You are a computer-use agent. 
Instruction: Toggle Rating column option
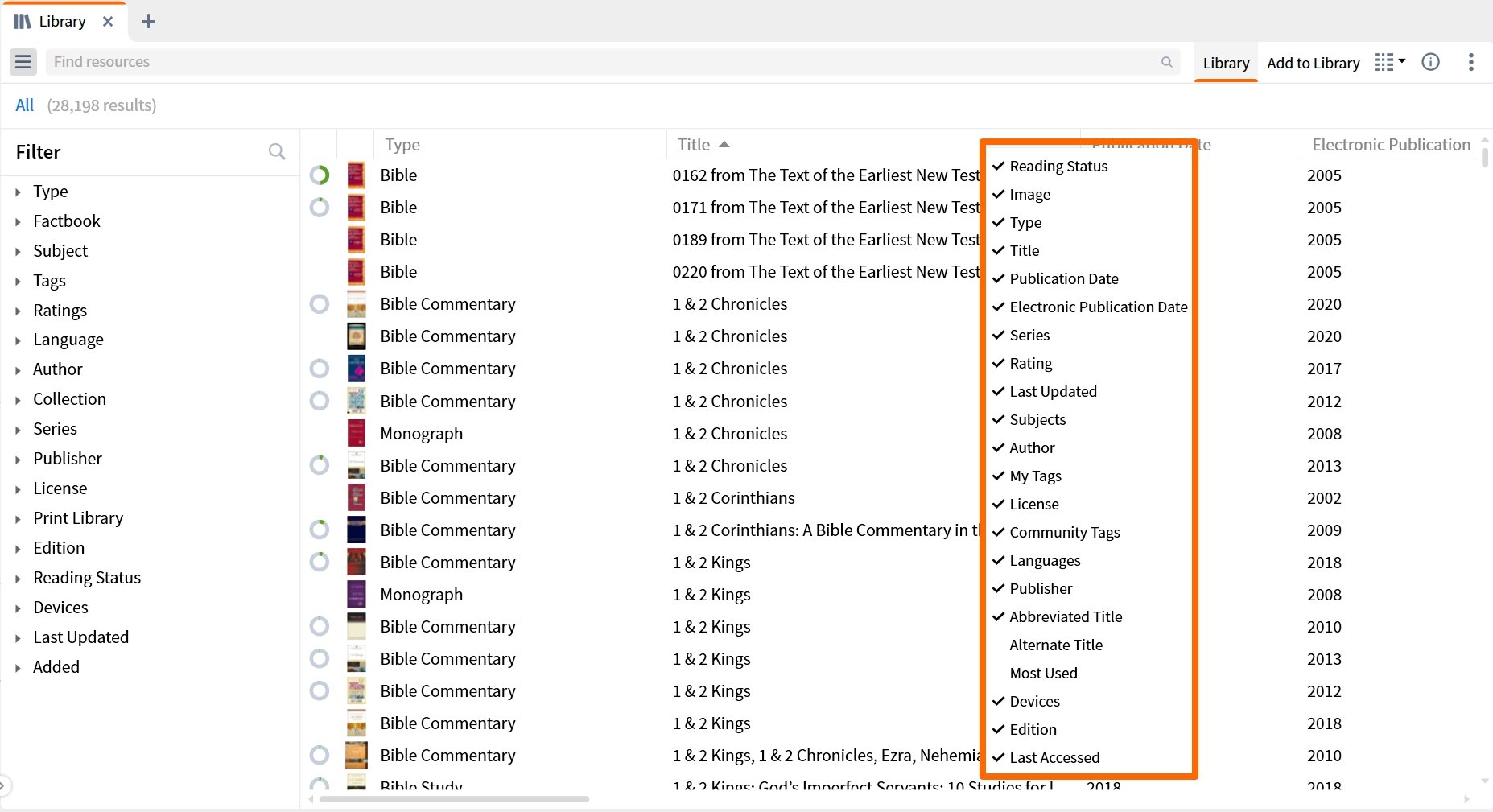click(x=1022, y=363)
